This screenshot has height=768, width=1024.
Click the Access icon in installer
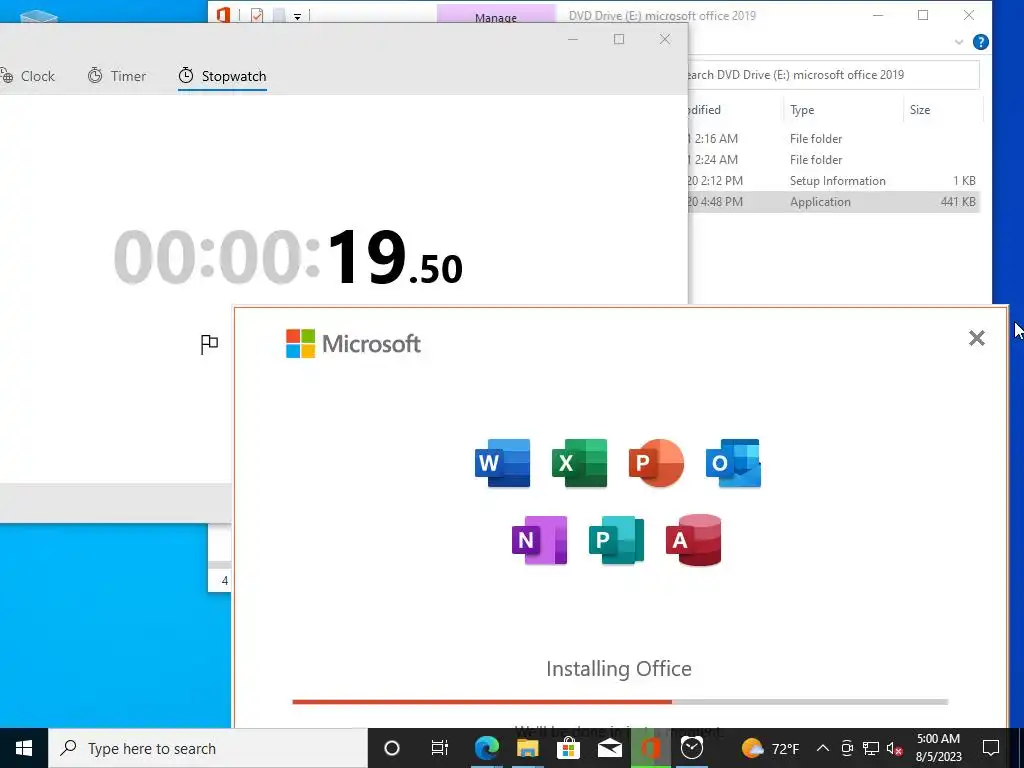click(694, 540)
